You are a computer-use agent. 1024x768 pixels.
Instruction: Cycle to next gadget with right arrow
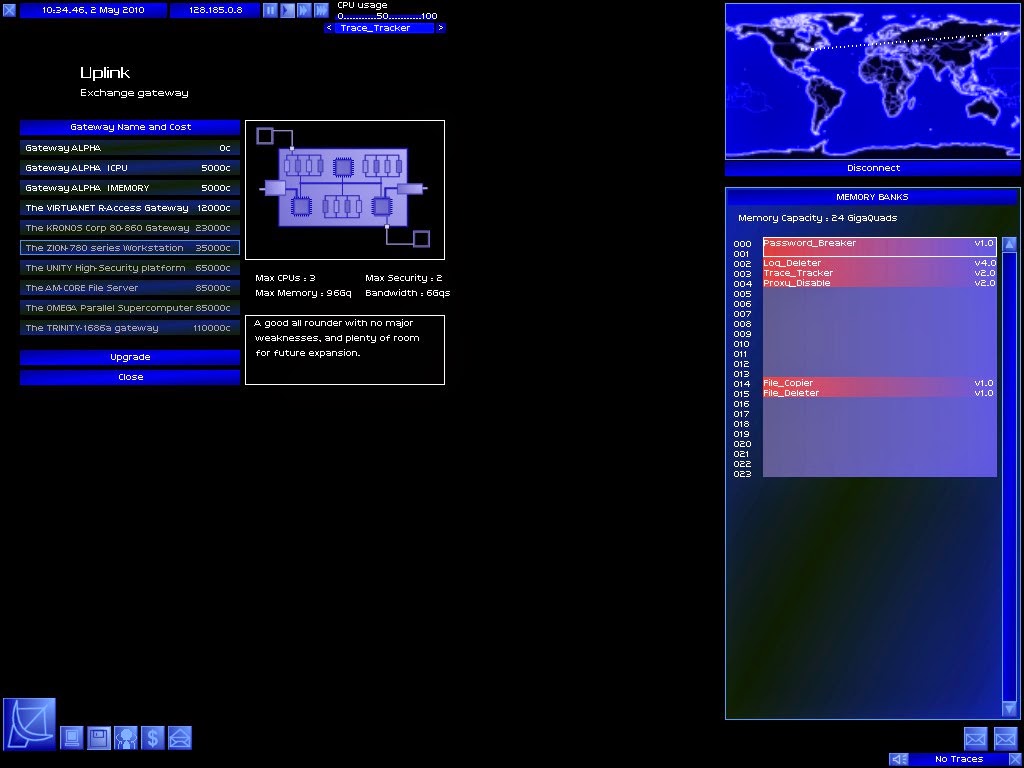441,27
